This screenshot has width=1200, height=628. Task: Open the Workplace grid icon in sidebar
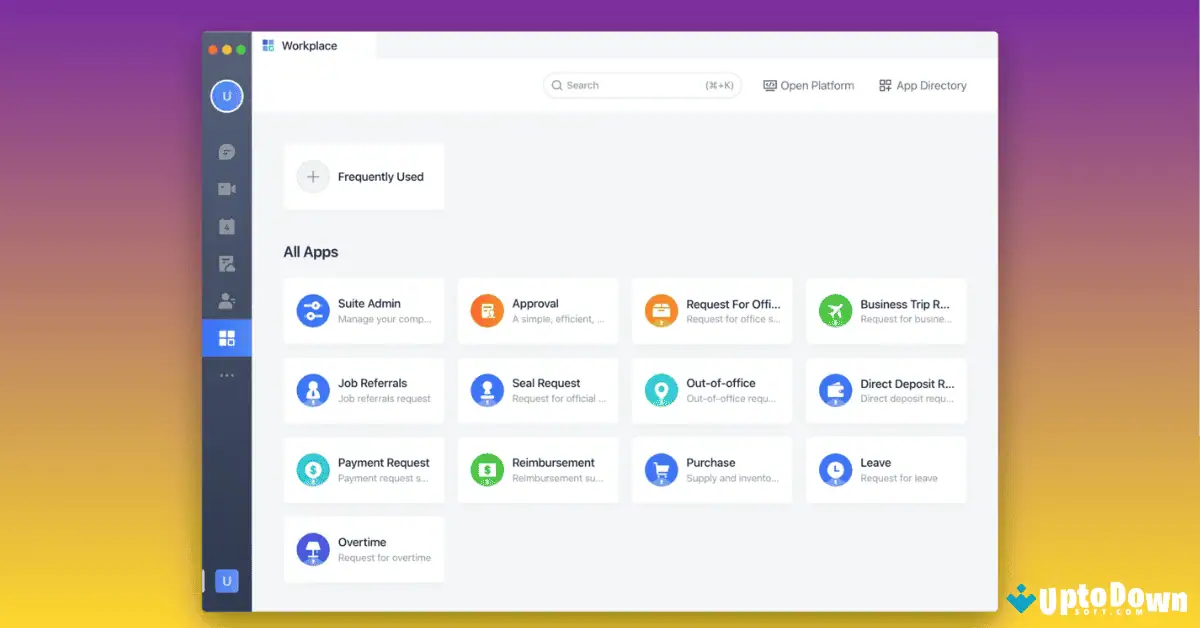227,338
